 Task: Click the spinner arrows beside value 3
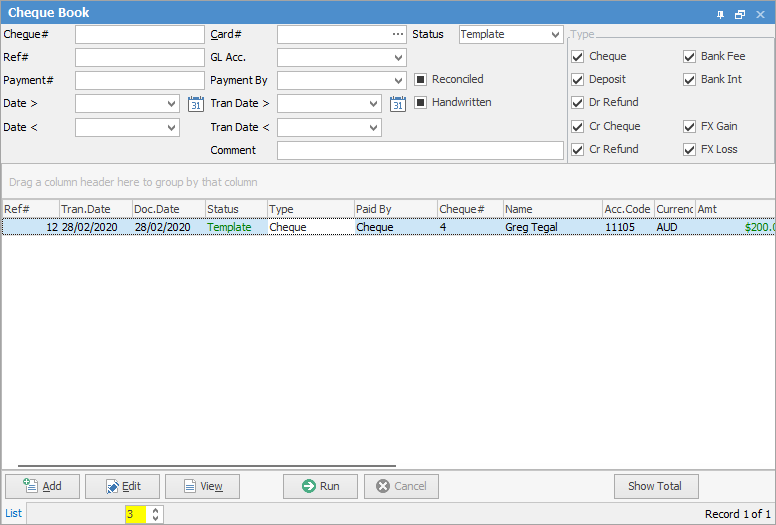click(x=155, y=514)
